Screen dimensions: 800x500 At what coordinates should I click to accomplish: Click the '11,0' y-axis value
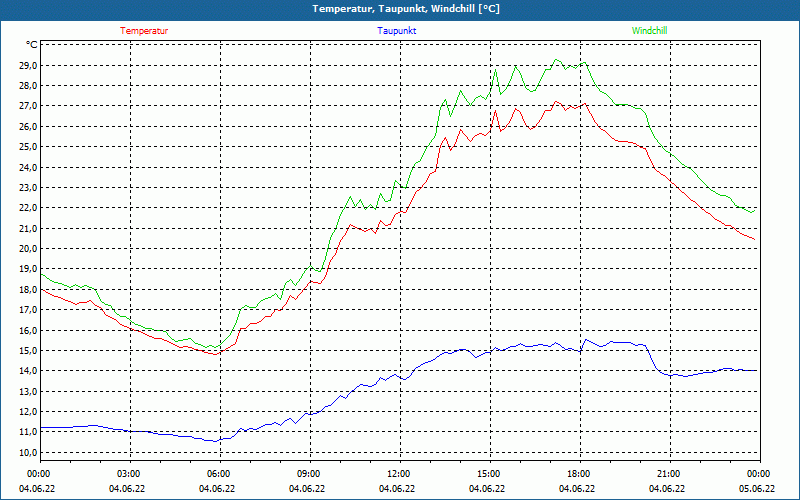point(28,432)
